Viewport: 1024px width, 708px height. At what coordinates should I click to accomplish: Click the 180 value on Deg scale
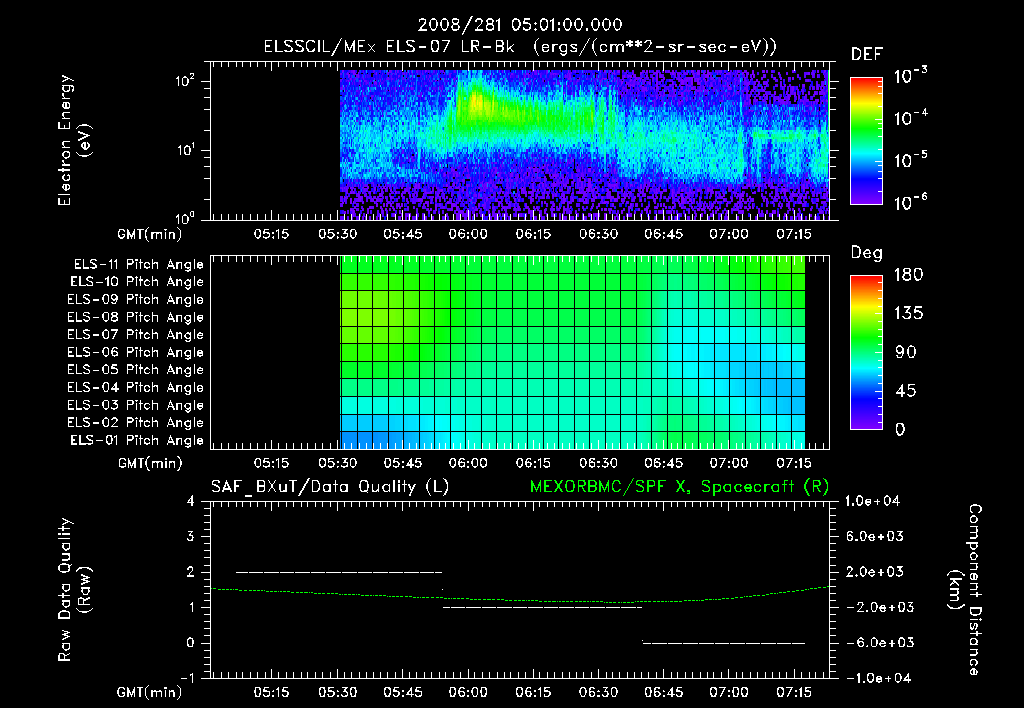click(908, 275)
